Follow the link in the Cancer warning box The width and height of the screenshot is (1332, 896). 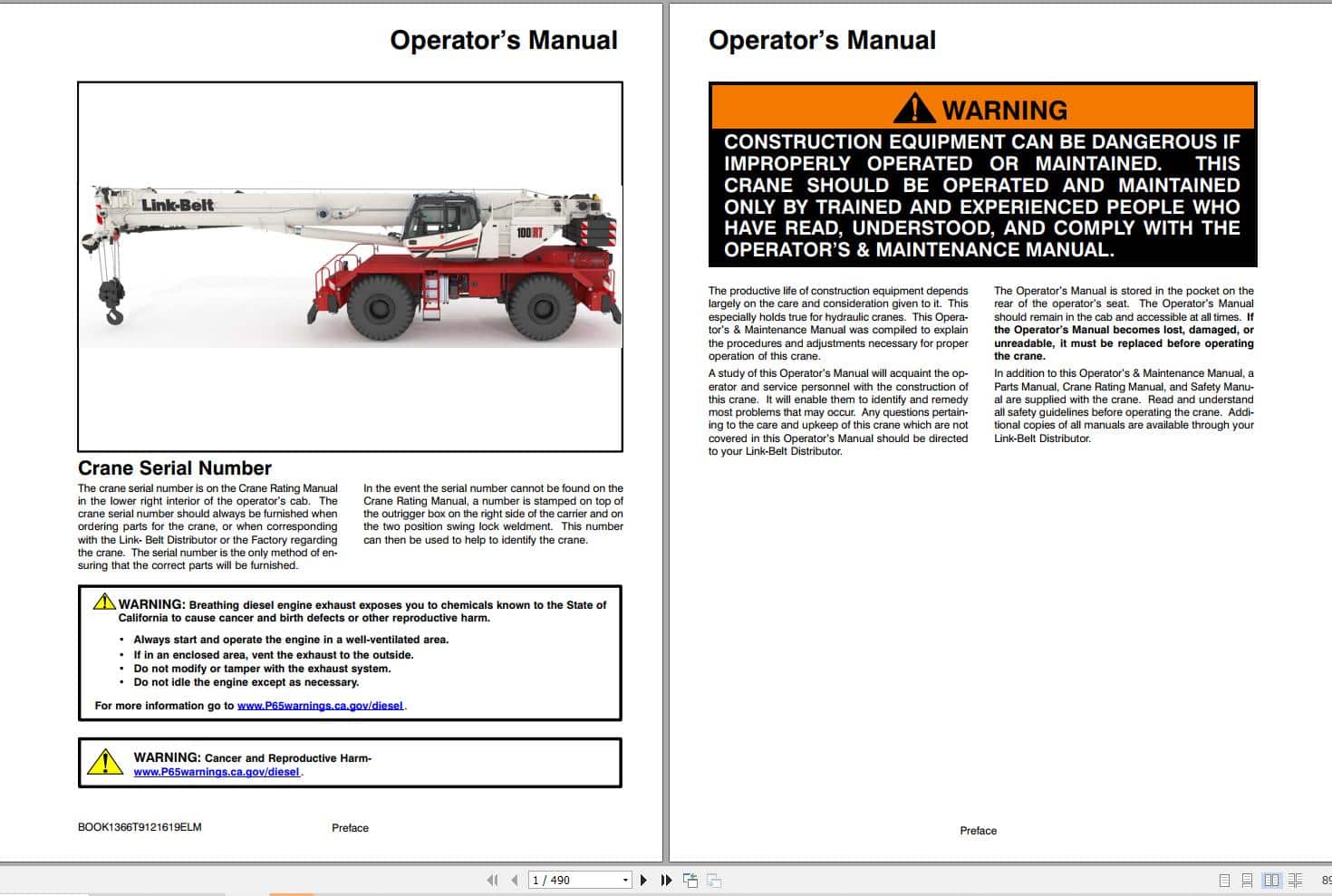217,772
